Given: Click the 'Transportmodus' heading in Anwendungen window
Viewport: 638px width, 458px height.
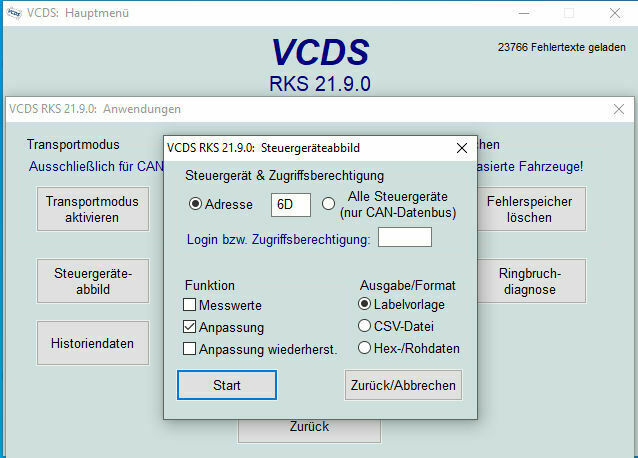Looking at the screenshot, I should click(x=73, y=144).
